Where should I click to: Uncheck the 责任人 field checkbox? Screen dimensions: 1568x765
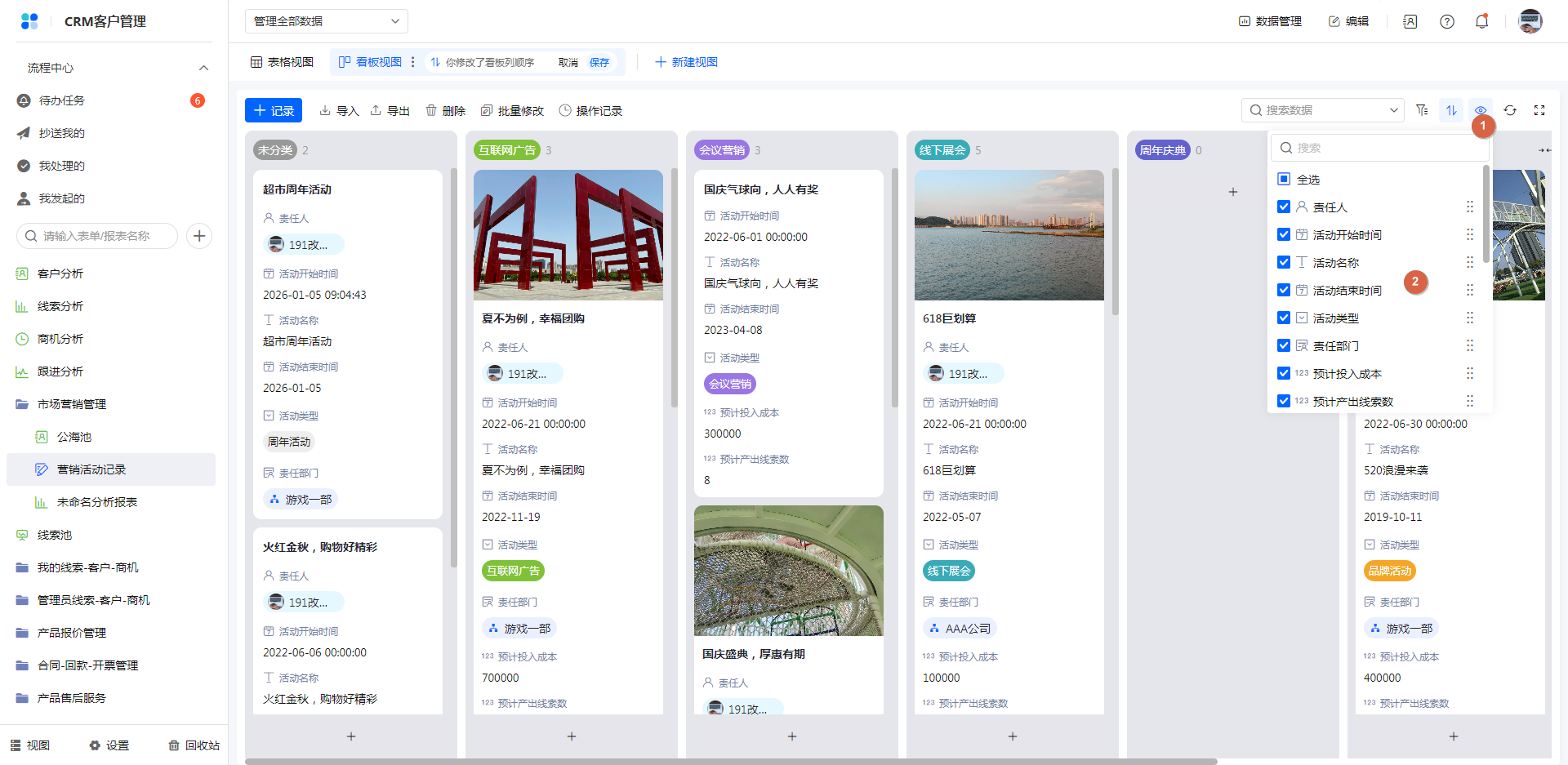(x=1284, y=207)
